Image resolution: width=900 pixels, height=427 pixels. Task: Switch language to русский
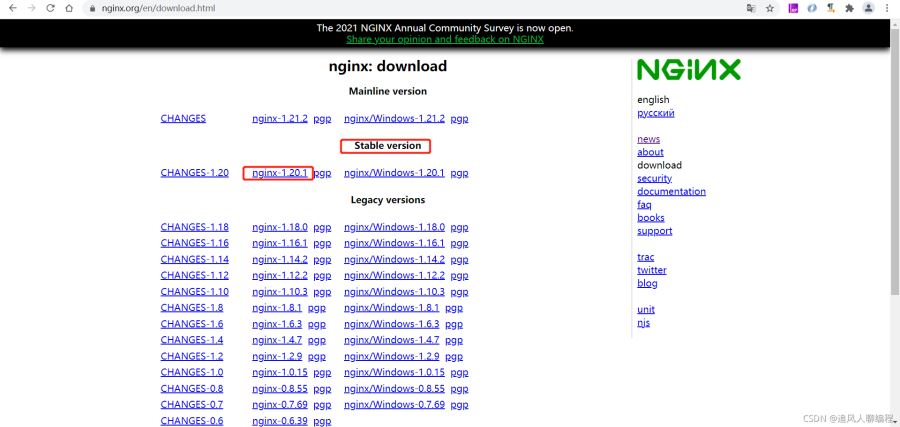click(x=655, y=113)
